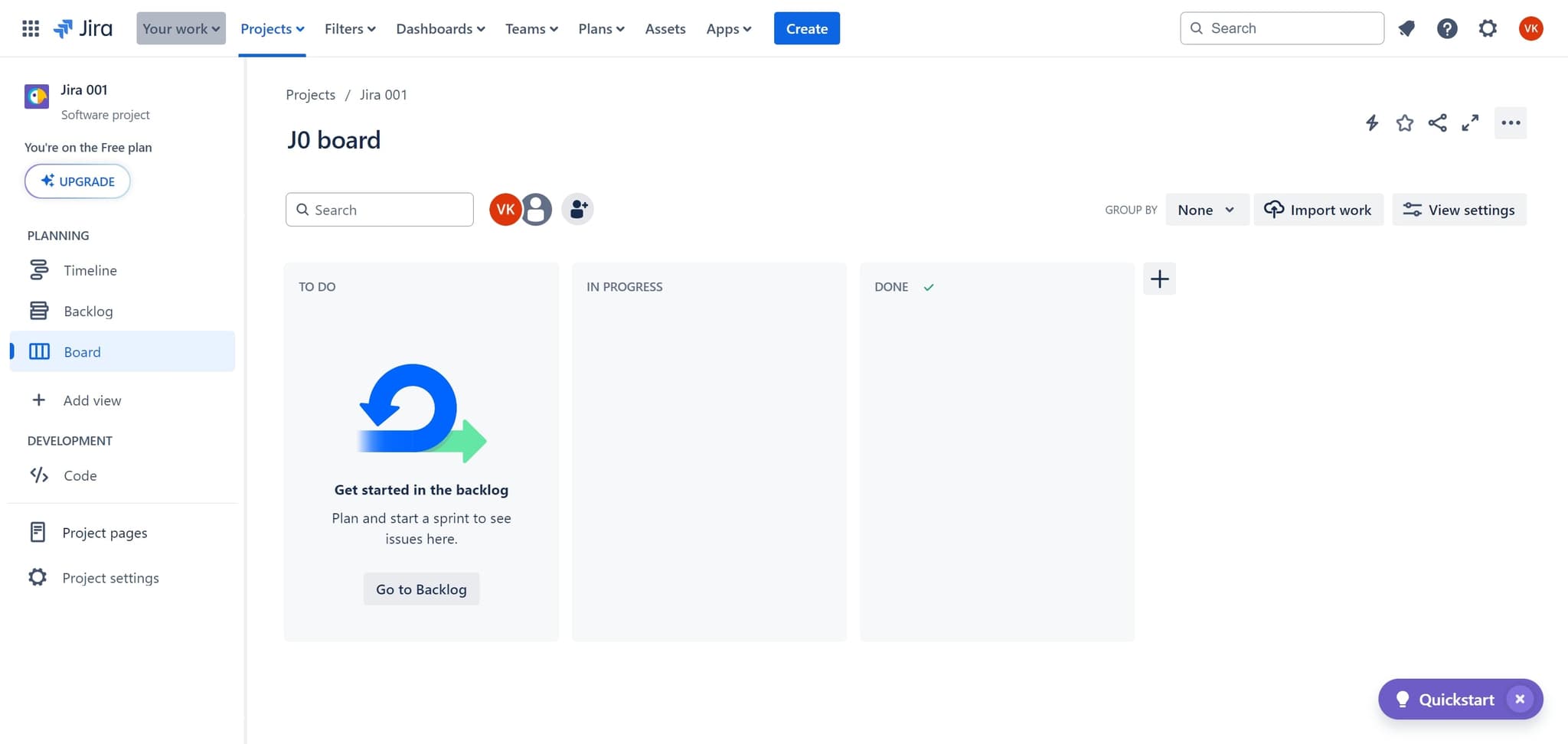Click the board search input field

387,210
